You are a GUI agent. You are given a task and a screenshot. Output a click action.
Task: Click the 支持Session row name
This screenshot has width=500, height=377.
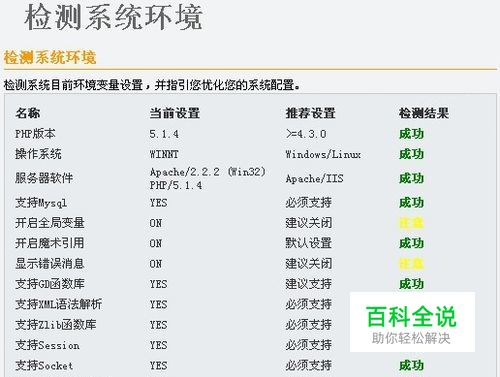(47, 345)
